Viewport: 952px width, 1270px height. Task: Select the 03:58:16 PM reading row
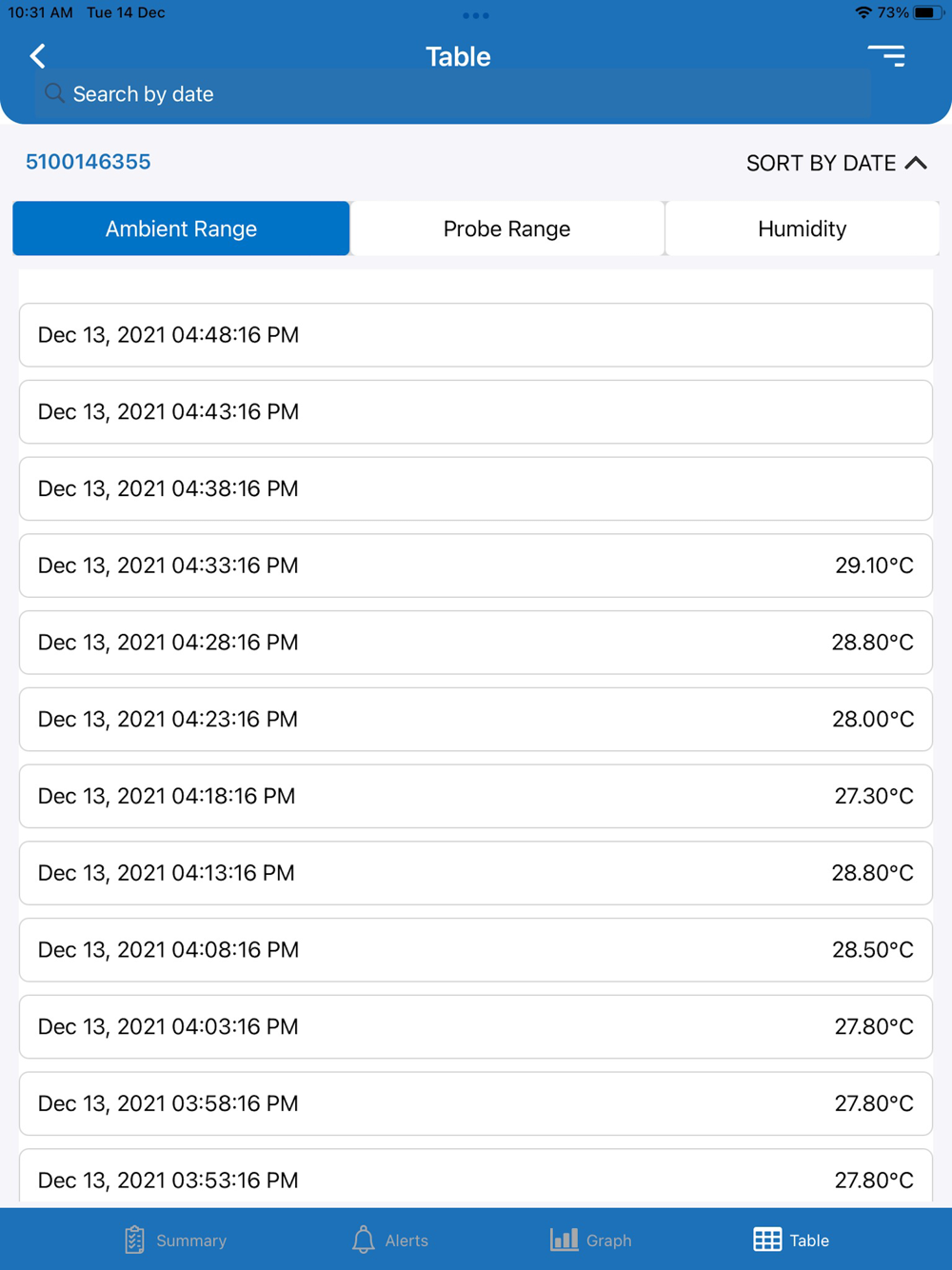click(476, 1103)
